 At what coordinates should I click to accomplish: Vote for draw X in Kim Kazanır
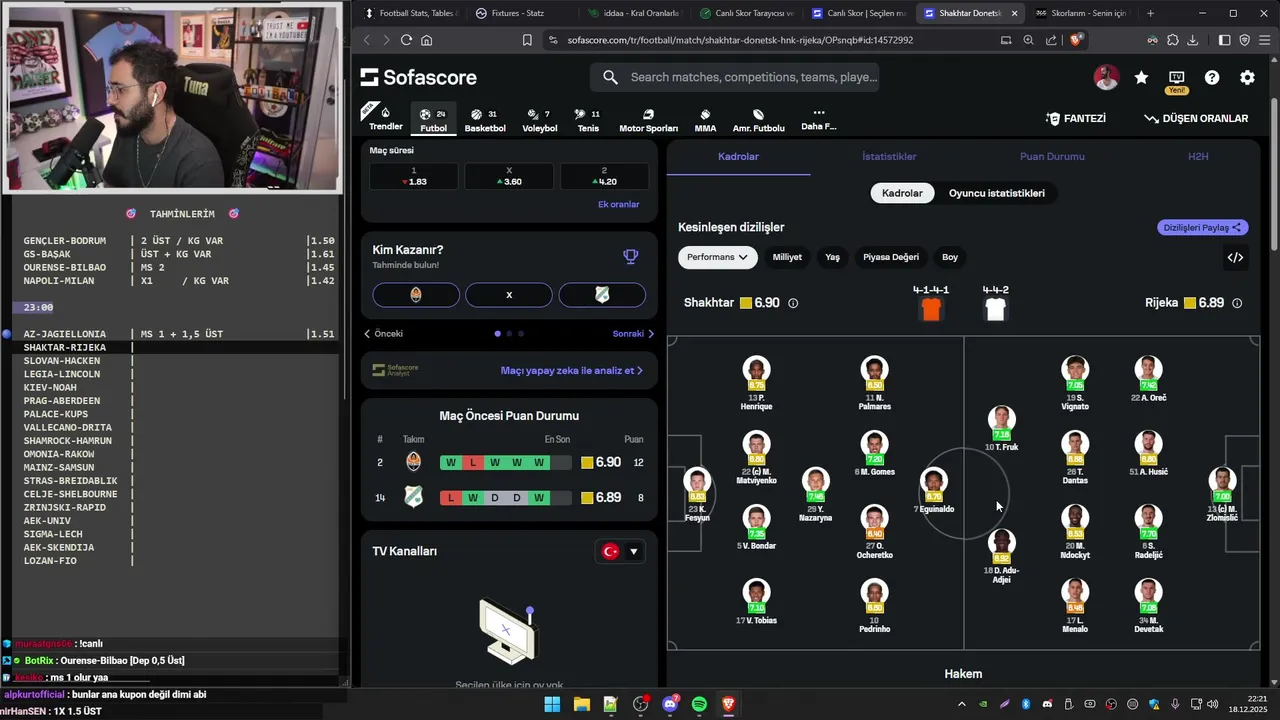(509, 295)
